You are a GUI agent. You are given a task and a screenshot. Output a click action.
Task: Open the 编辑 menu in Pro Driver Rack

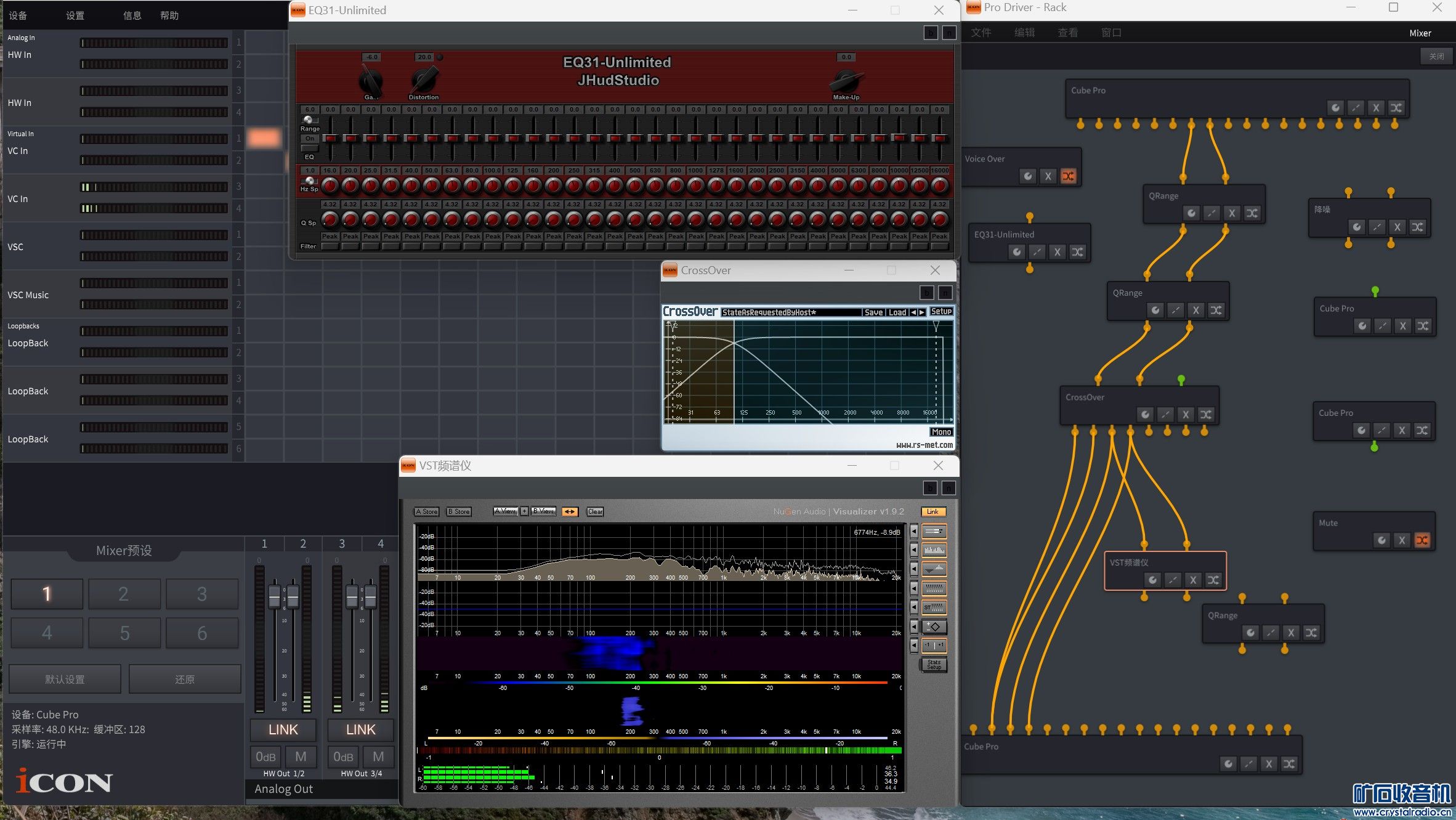pyautogui.click(x=1024, y=33)
